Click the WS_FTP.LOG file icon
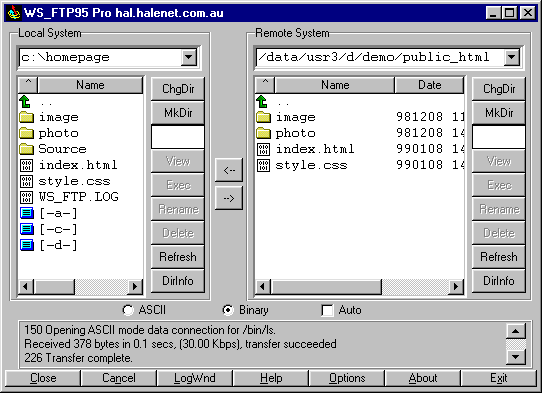542x393 pixels. tap(27, 197)
